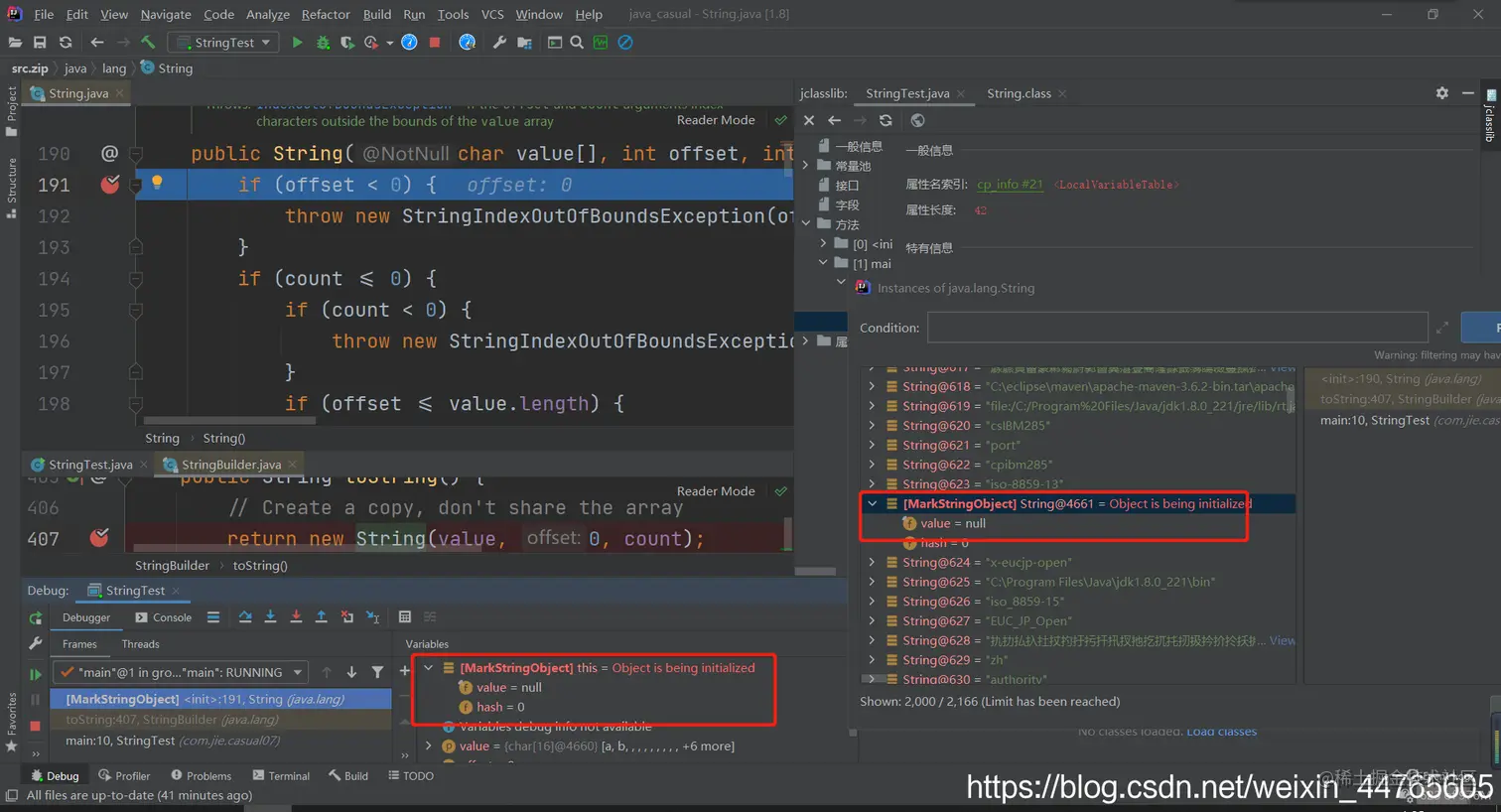This screenshot has width=1501, height=812.
Task: Click the Load classes link
Action: click(1221, 732)
